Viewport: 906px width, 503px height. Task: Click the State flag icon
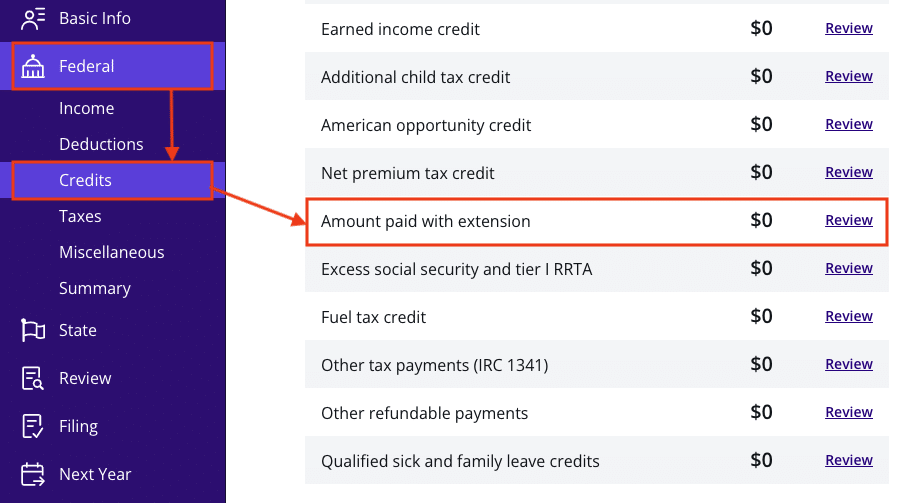[x=33, y=330]
